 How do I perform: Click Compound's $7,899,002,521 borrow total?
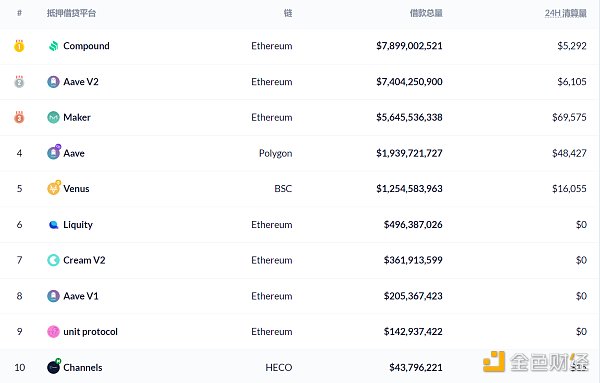coord(409,46)
